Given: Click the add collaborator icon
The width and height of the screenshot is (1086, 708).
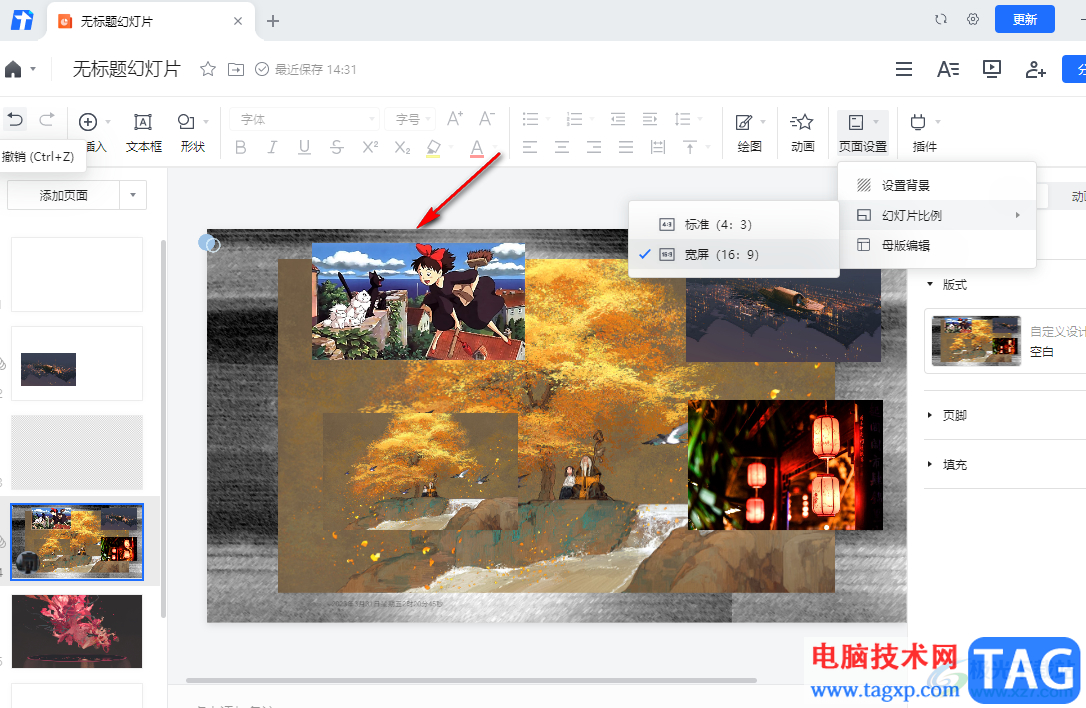Looking at the screenshot, I should 1035,69.
